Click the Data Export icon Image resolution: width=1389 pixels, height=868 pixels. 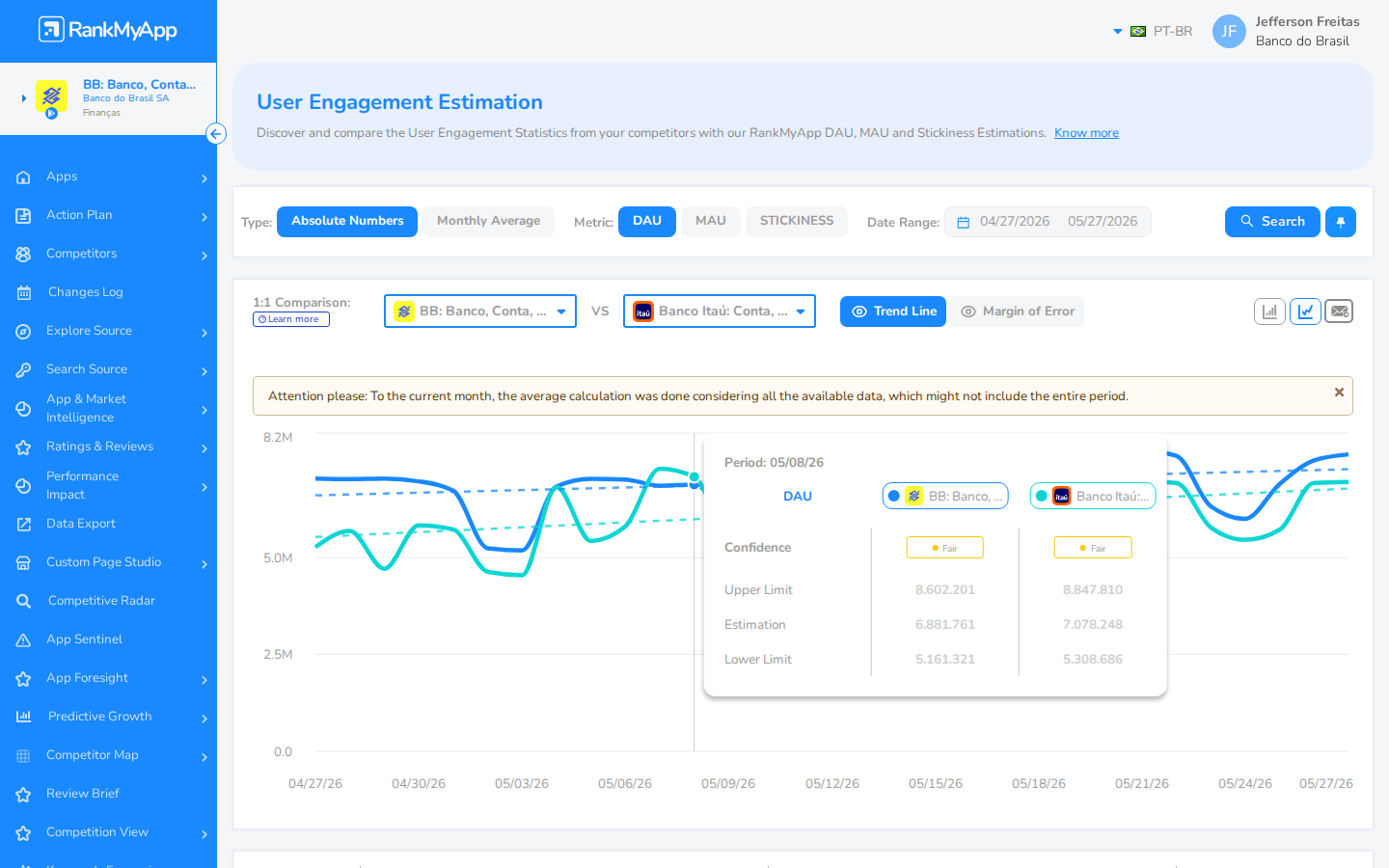pos(23,525)
